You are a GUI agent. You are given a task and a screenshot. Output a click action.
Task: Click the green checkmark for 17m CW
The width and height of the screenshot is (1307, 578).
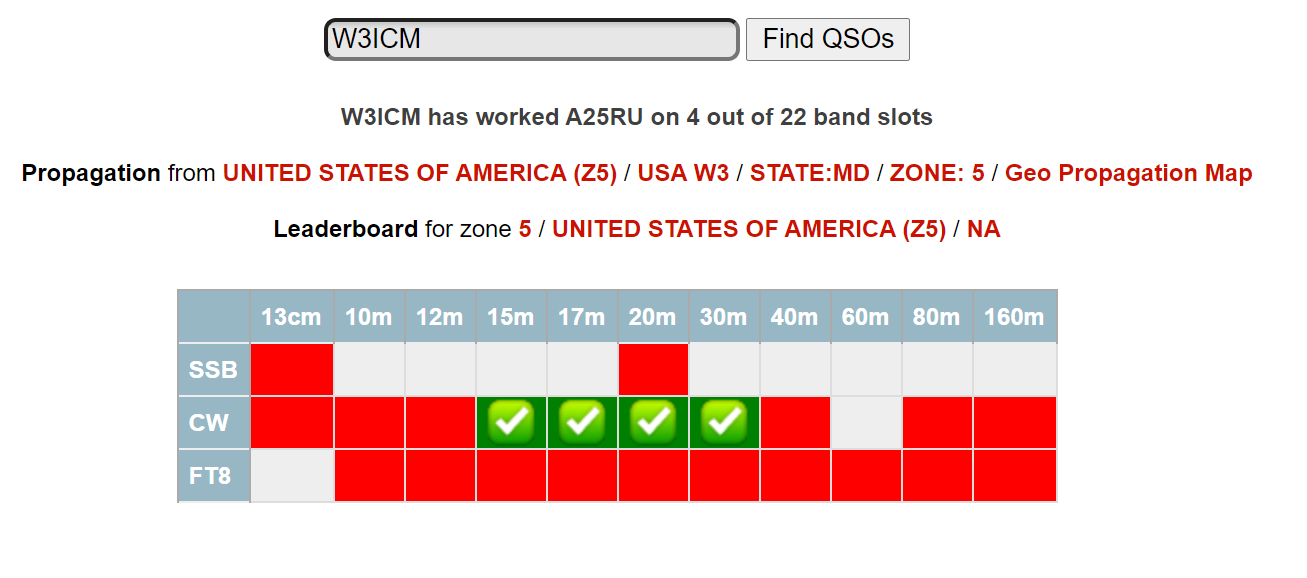[x=582, y=423]
